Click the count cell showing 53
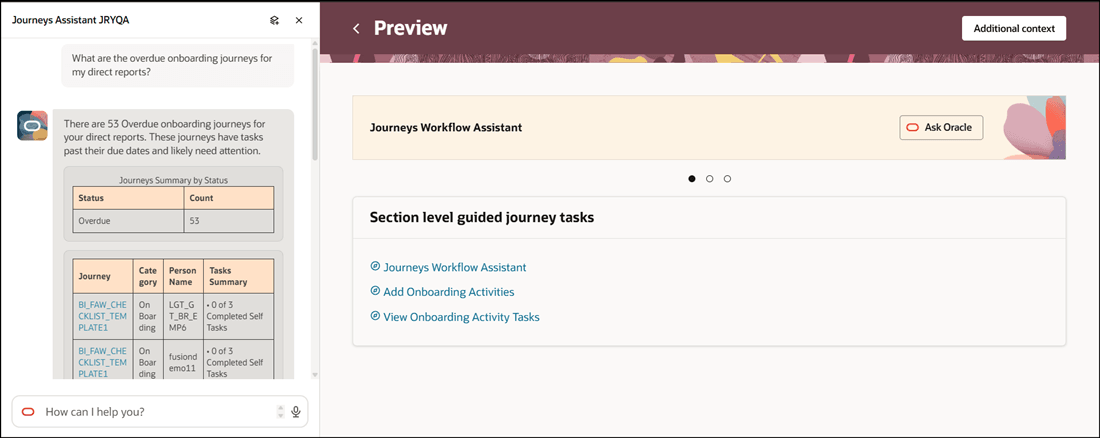This screenshot has width=1100, height=438. [229, 220]
